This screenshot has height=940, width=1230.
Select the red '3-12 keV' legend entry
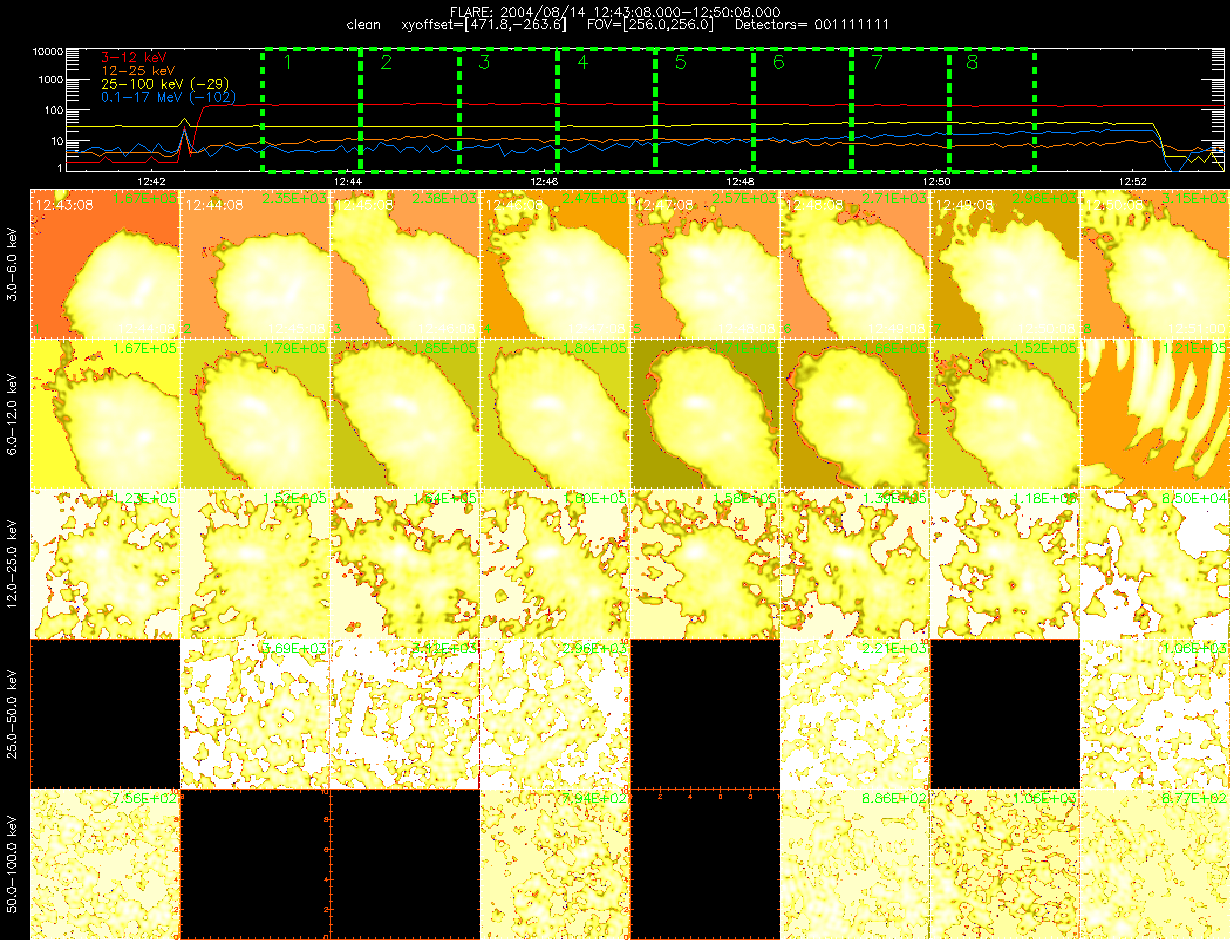coord(136,59)
